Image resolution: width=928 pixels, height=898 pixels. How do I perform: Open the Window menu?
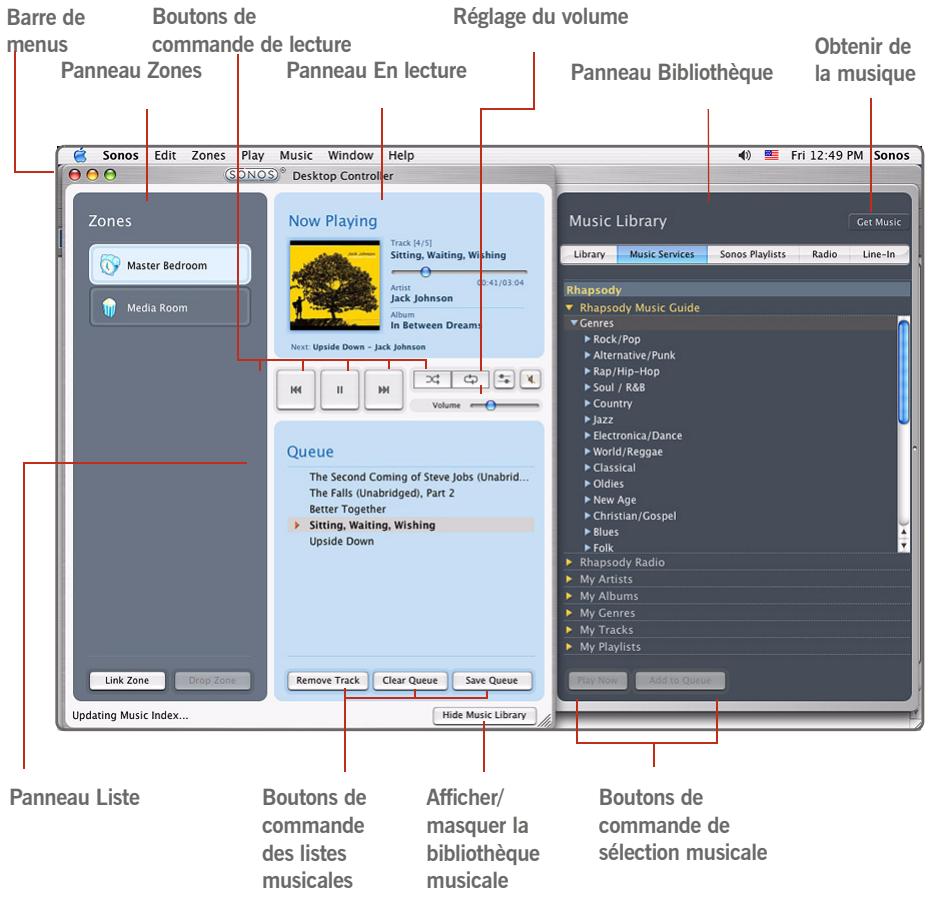[350, 155]
